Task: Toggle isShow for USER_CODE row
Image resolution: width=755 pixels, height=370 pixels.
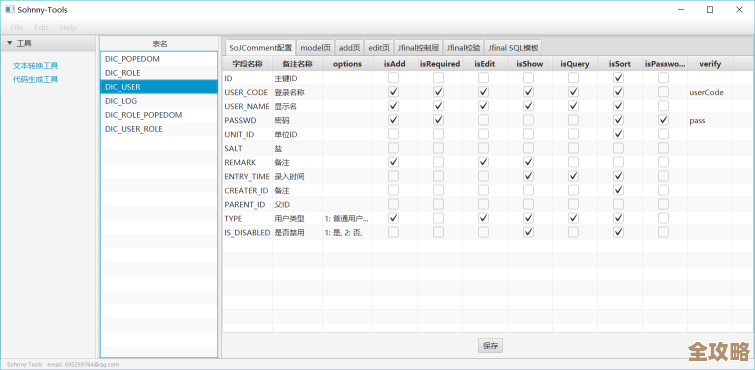Action: coord(529,91)
